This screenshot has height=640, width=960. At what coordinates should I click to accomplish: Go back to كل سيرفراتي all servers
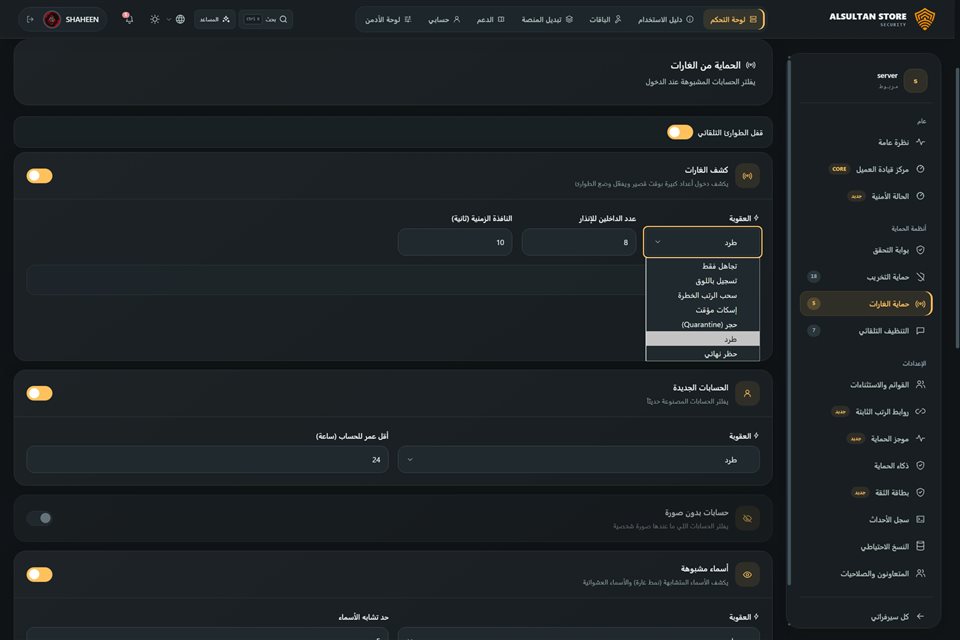coord(864,616)
